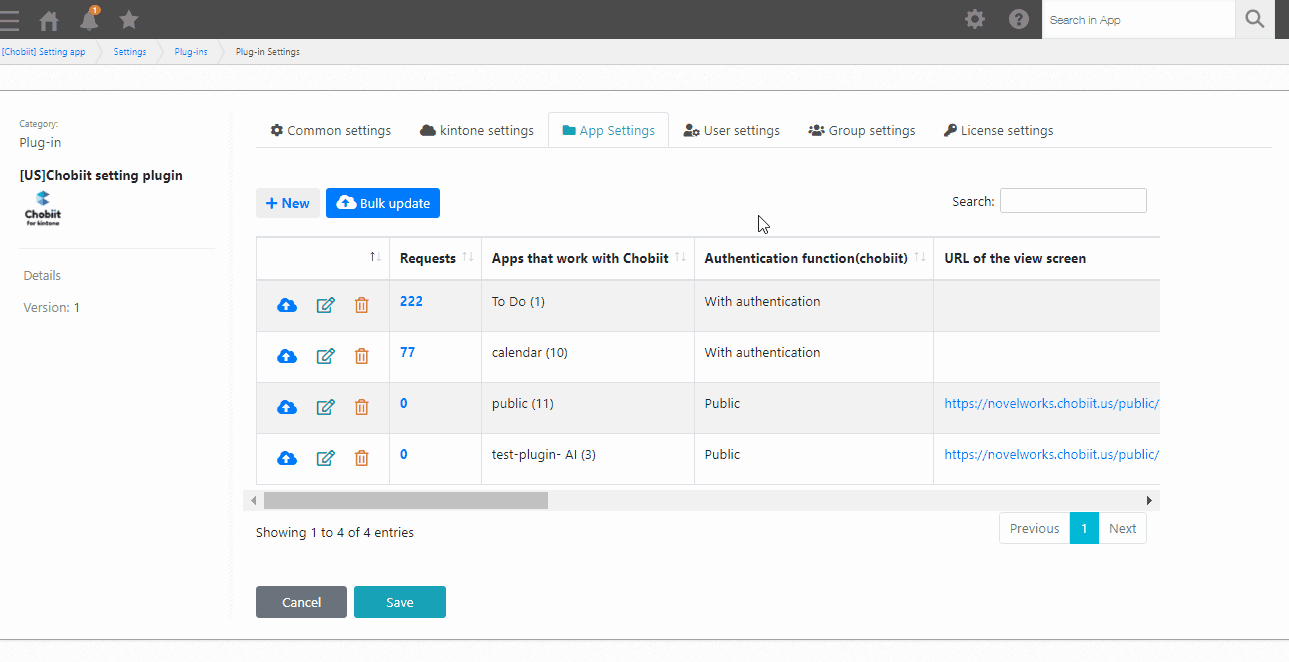Go to the home icon
Image resolution: width=1289 pixels, height=662 pixels.
coord(49,19)
